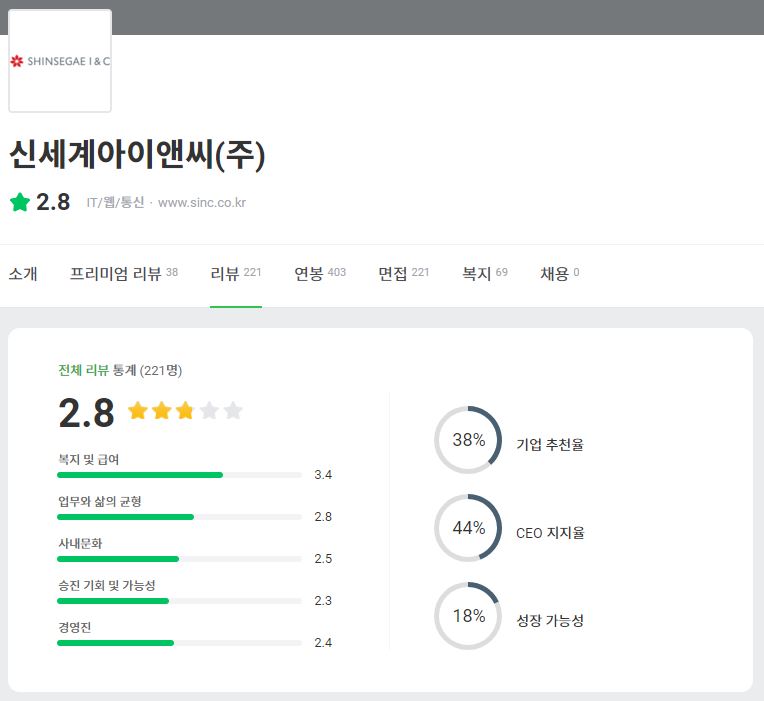
Task: Click the 복지 및 급여 rating bar
Action: pos(179,475)
